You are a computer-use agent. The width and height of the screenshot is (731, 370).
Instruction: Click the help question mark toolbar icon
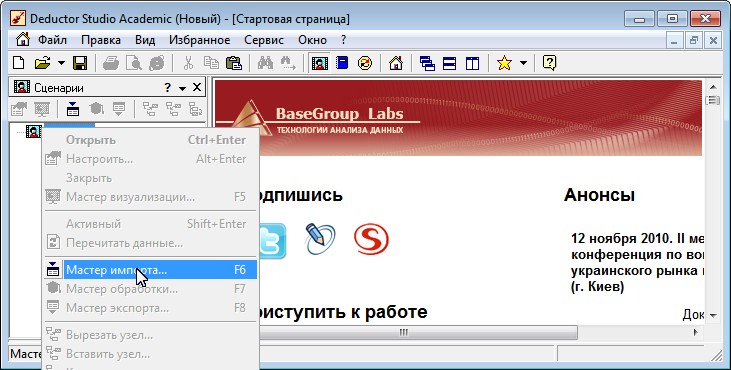pos(550,63)
